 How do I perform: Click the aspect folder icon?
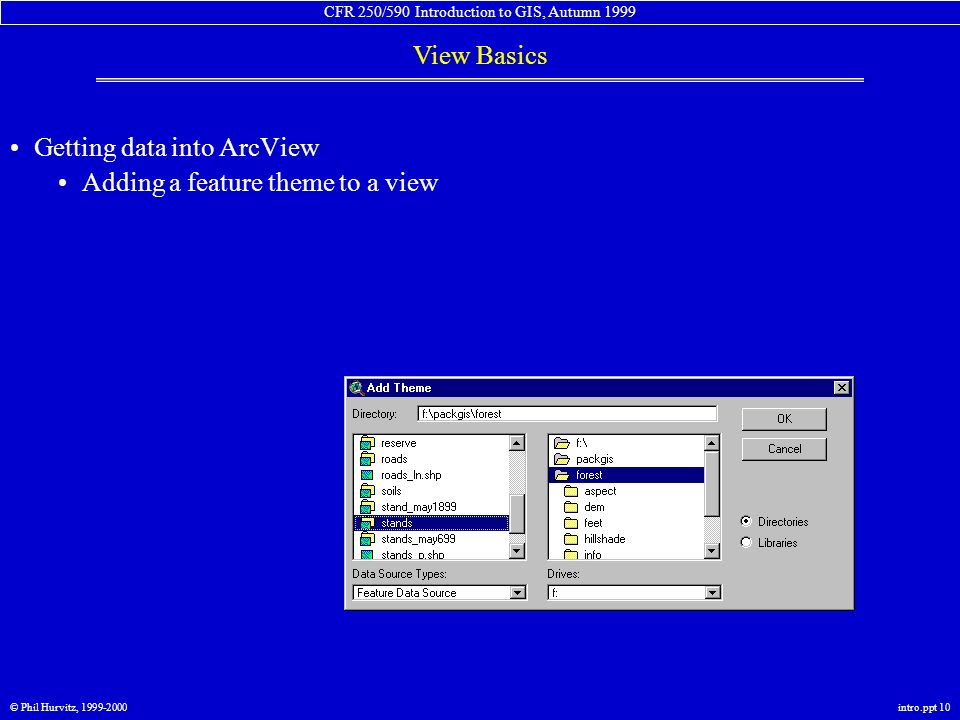pos(571,490)
